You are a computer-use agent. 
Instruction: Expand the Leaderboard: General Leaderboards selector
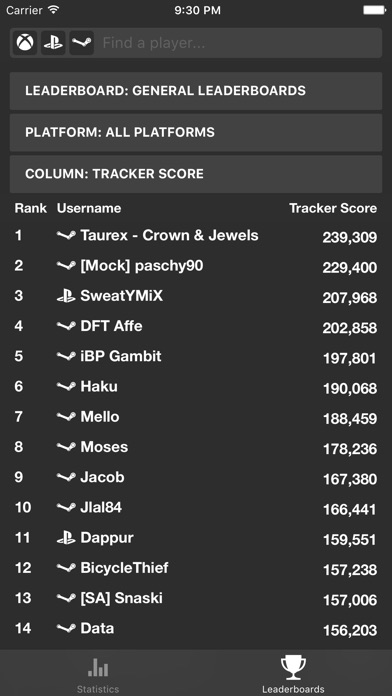click(x=196, y=91)
